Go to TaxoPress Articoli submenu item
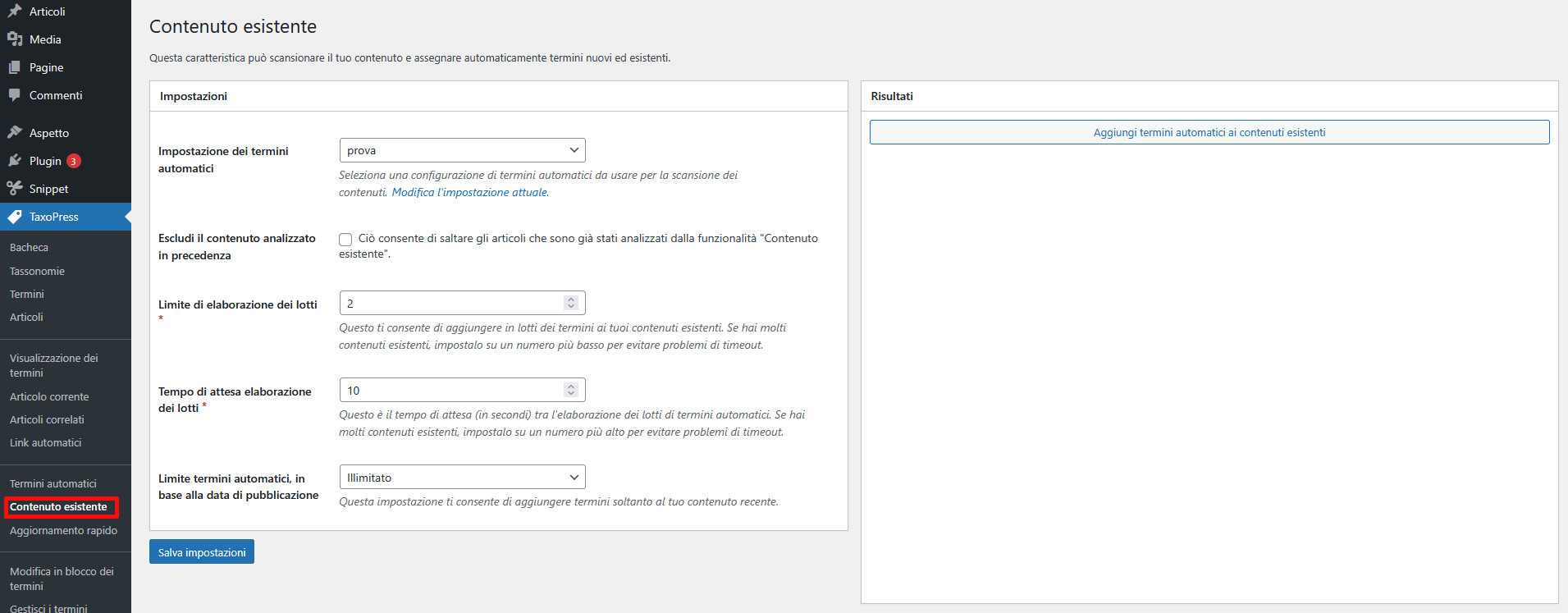 [x=26, y=317]
